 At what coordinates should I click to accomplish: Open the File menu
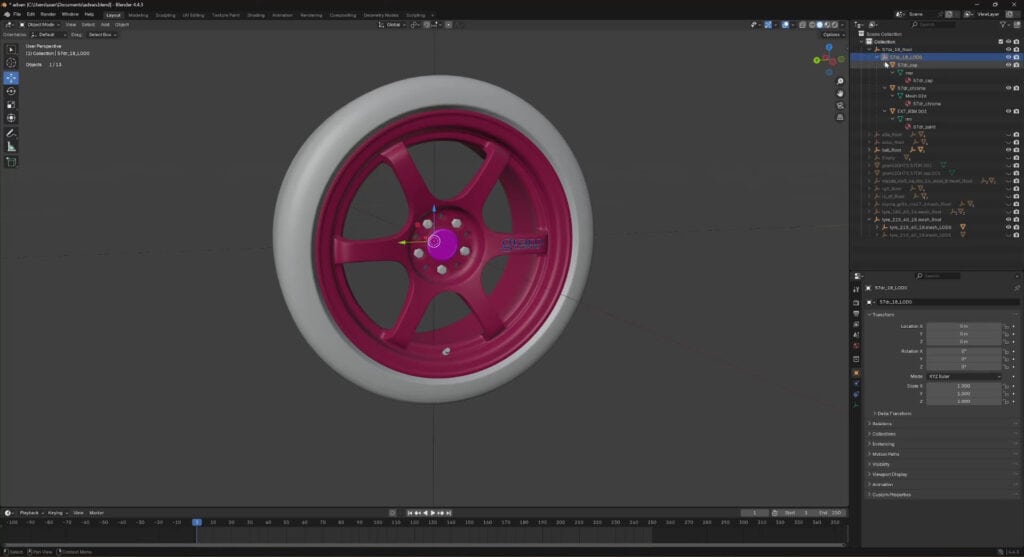tap(17, 14)
